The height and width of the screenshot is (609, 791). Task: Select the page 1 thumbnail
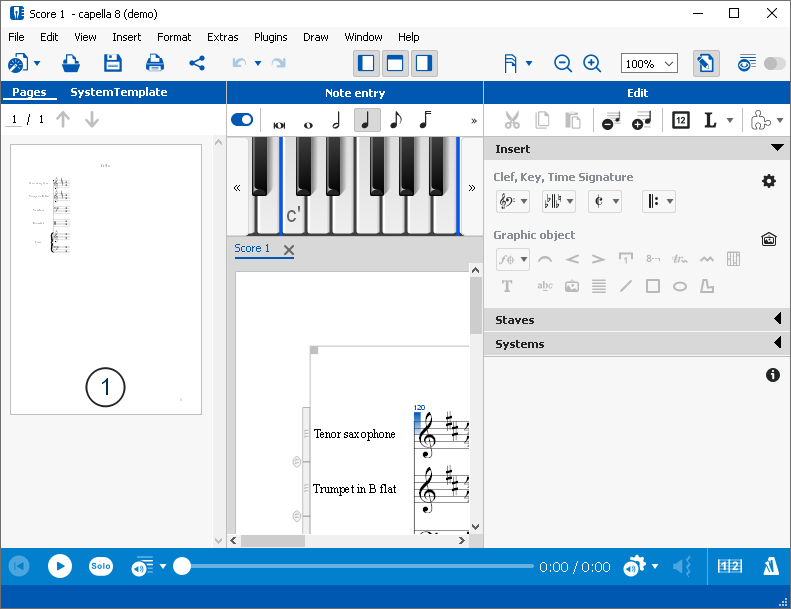point(106,279)
